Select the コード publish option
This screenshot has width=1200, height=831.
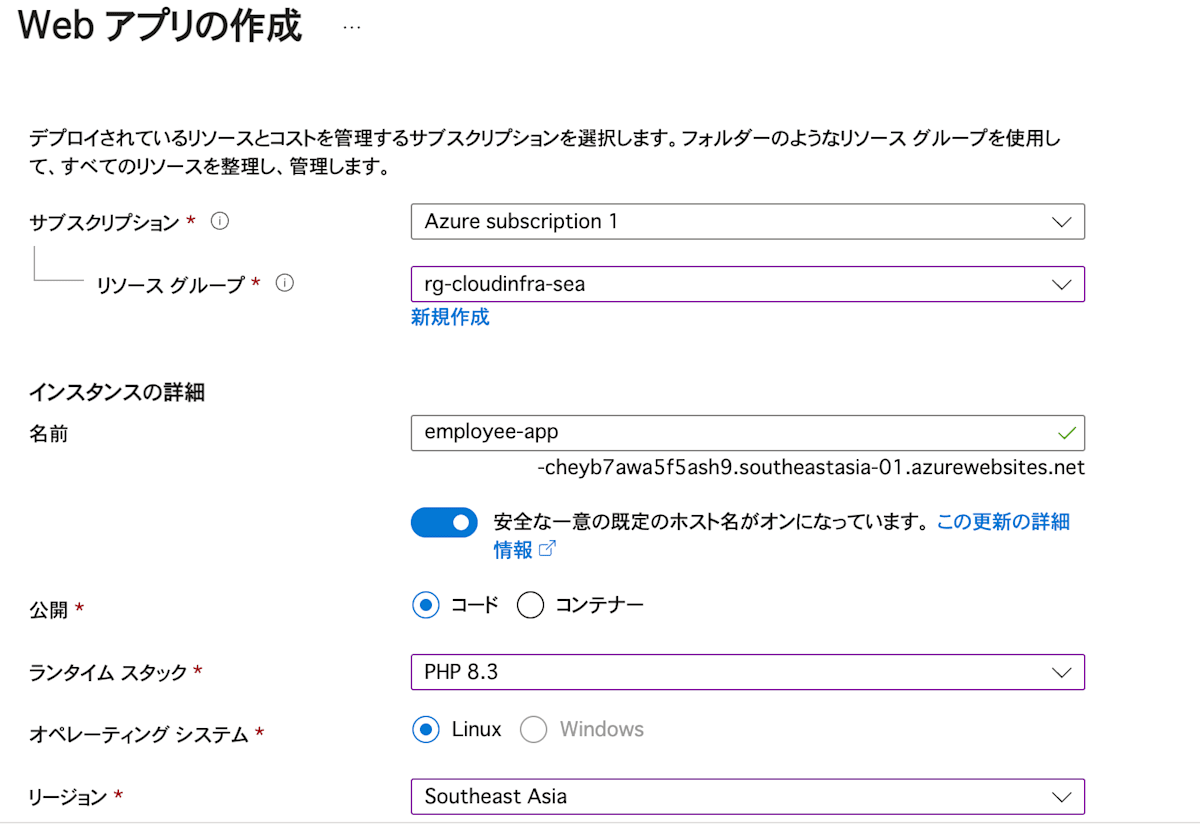[x=426, y=605]
